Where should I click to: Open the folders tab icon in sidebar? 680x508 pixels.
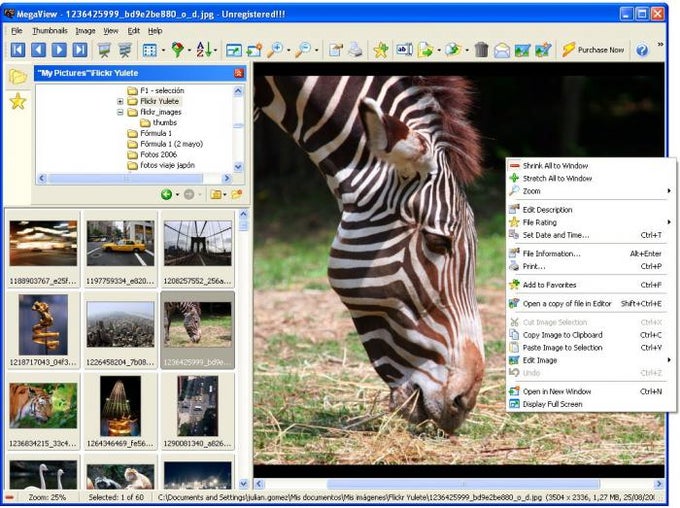[17, 76]
